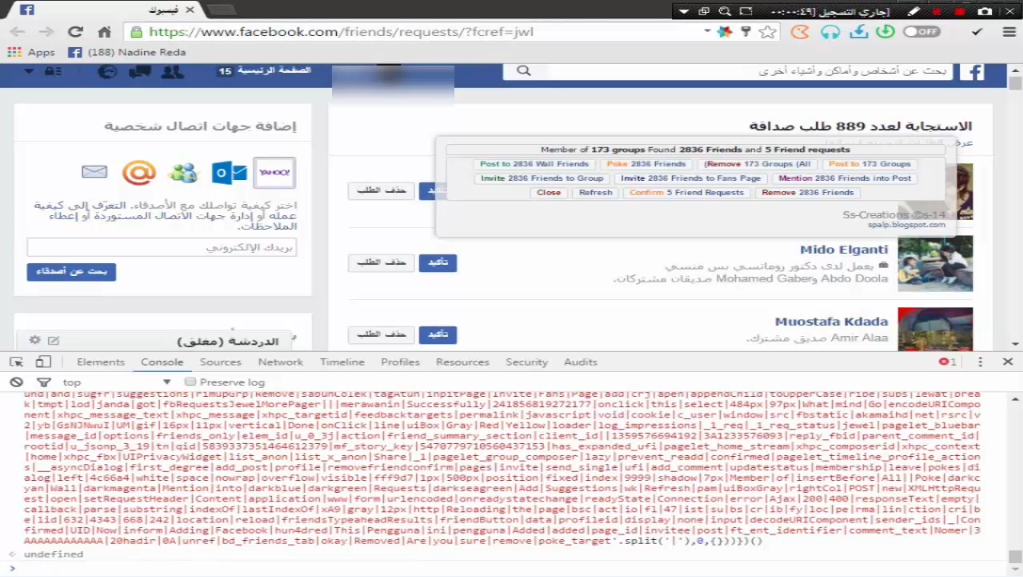Screen dimensions: 1023x577
Task: Click Confirm 5 Friend Requests button
Action: coord(686,193)
